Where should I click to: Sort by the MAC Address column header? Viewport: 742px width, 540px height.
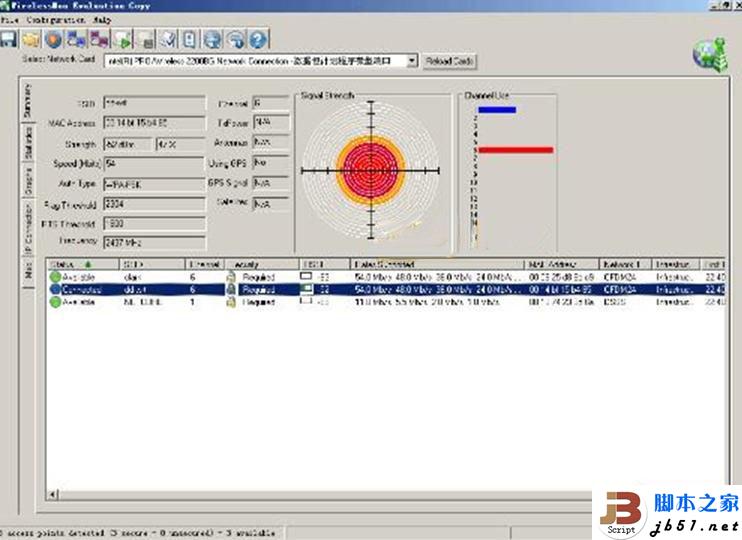pos(562,264)
